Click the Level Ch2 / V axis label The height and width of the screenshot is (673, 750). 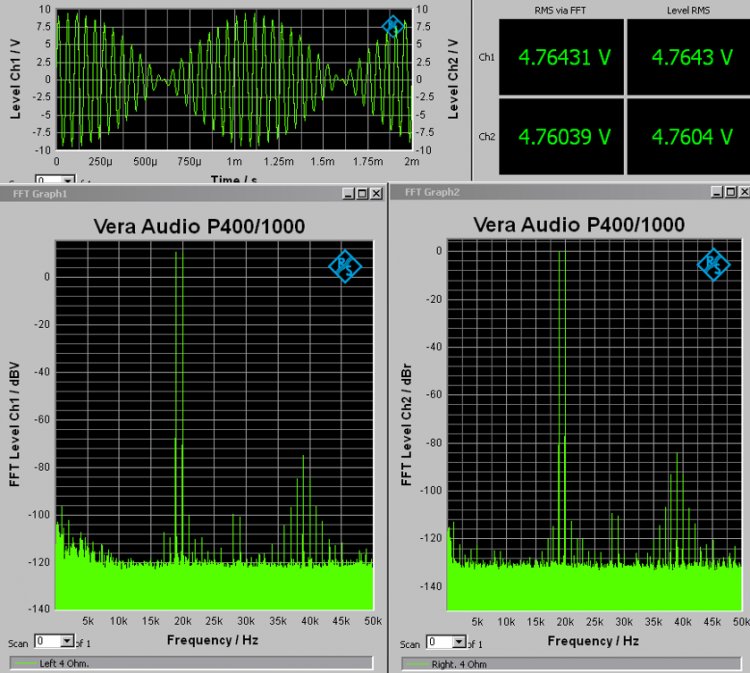point(453,79)
